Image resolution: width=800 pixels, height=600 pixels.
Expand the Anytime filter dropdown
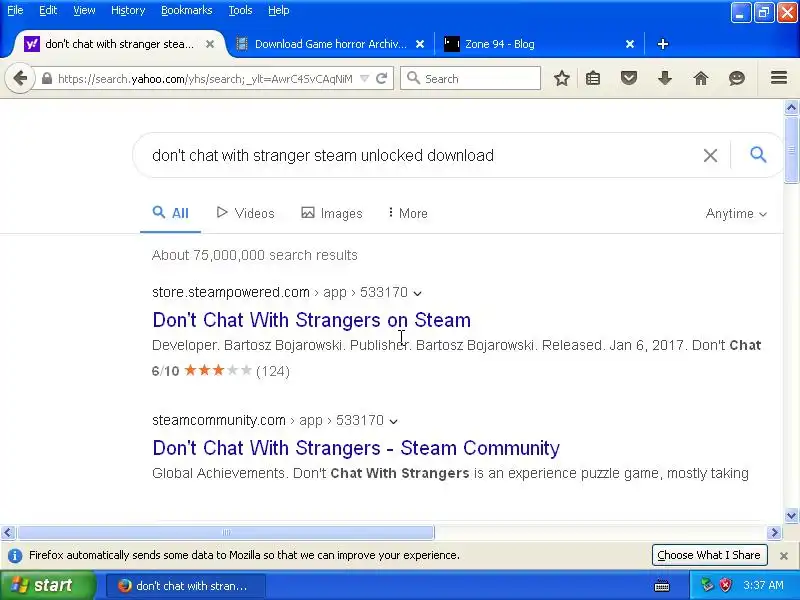pyautogui.click(x=736, y=214)
